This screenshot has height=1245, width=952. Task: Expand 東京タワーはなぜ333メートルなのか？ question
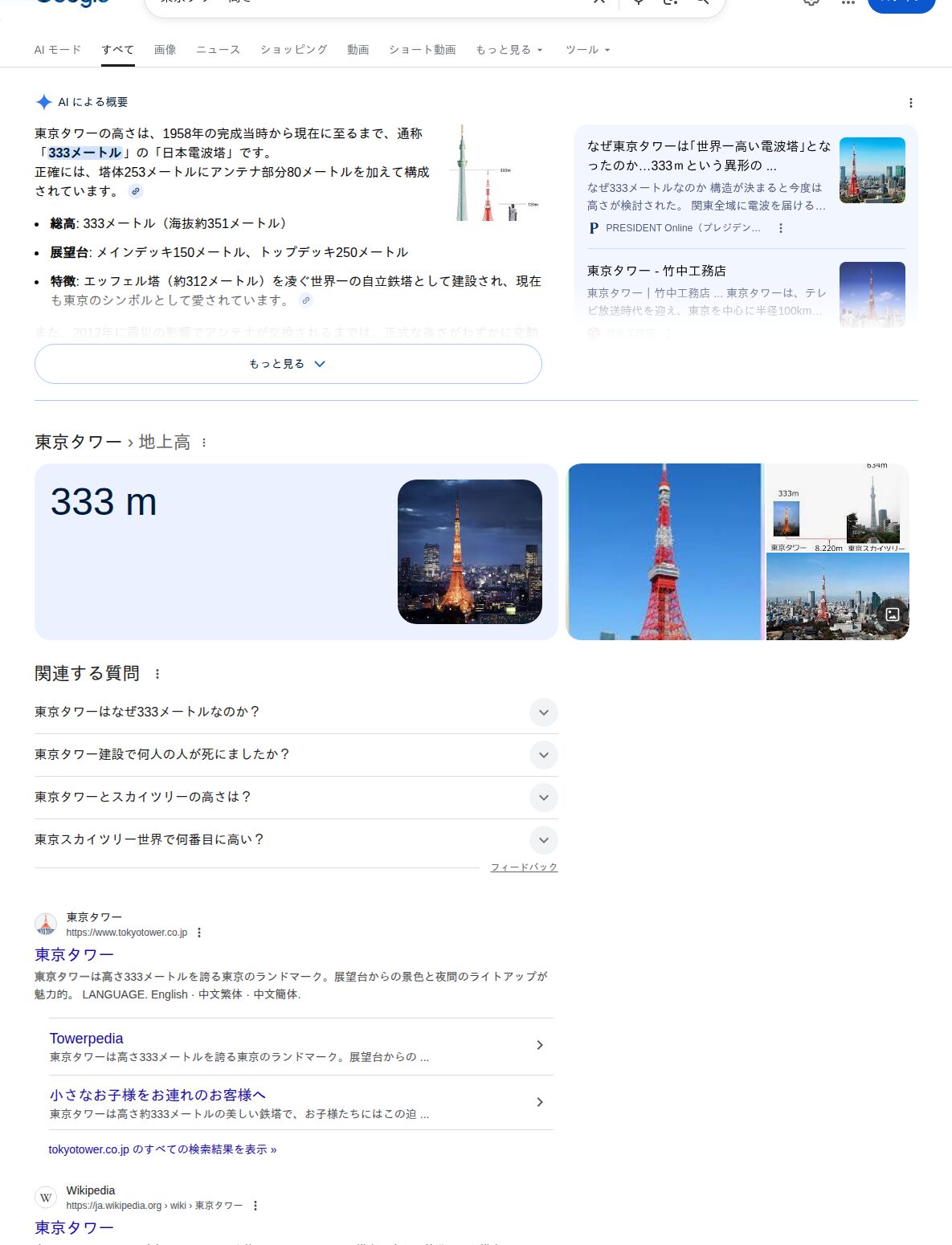pyautogui.click(x=544, y=712)
